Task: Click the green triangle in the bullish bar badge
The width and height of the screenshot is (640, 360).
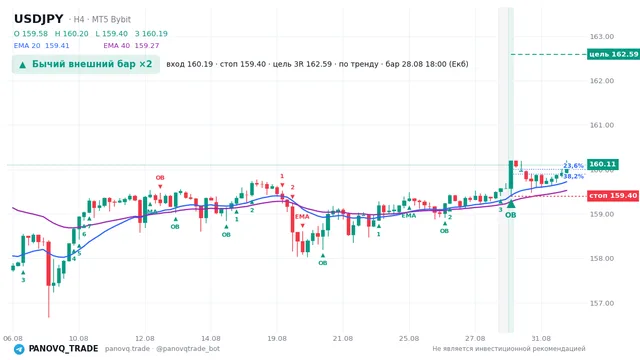Action: pos(22,64)
